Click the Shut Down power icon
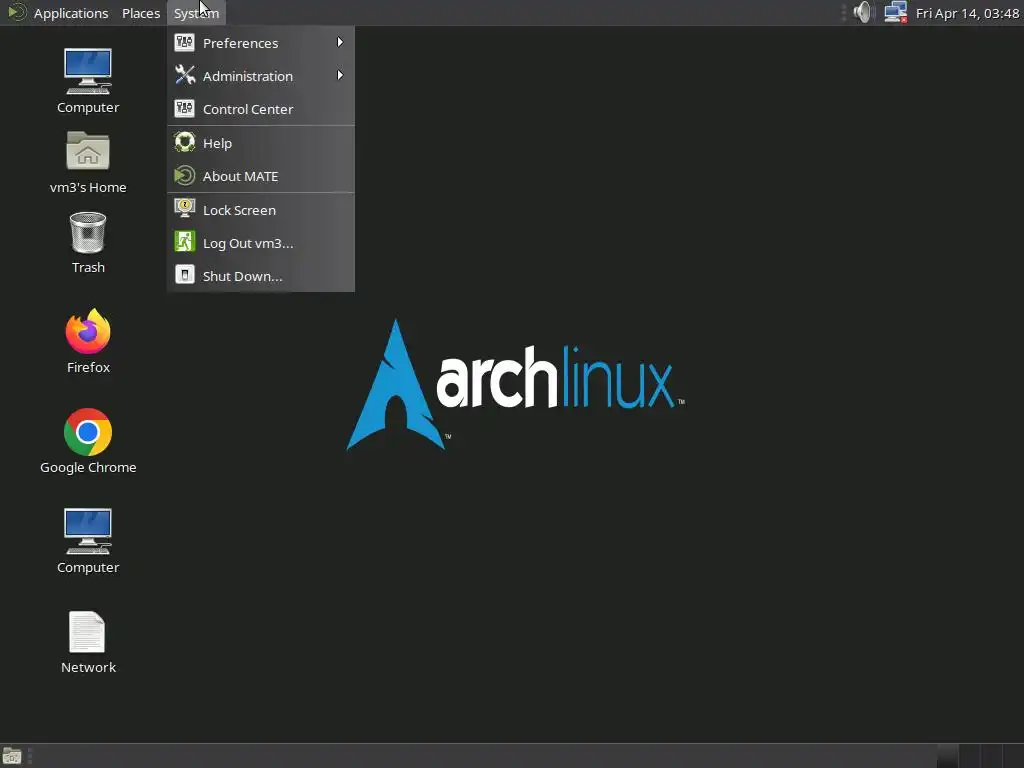 [185, 275]
